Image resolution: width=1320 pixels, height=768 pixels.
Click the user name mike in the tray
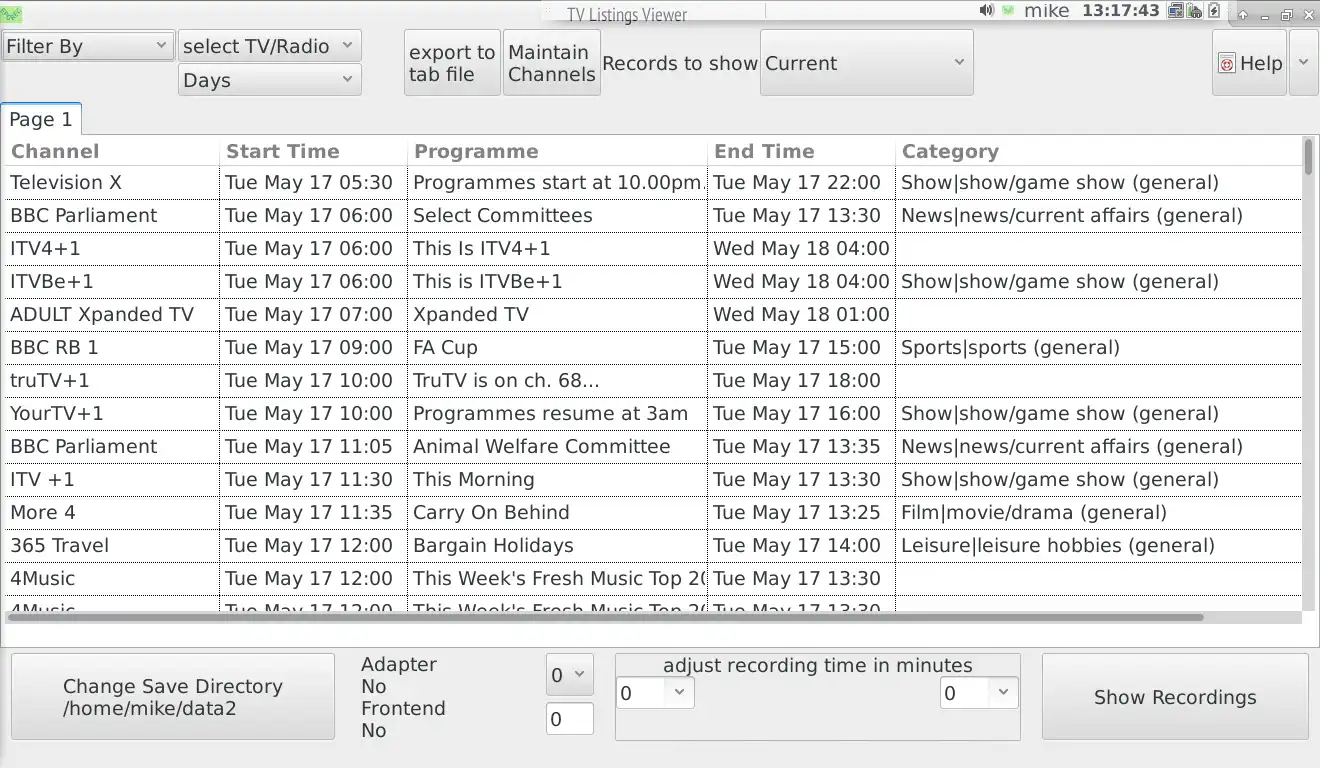tap(1047, 11)
